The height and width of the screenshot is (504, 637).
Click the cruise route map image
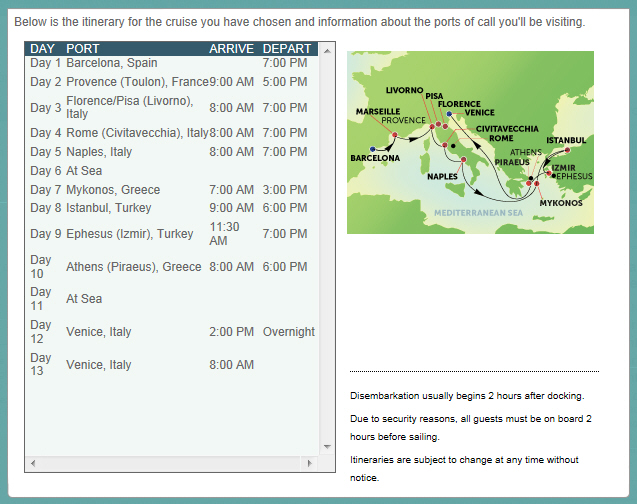pos(470,142)
